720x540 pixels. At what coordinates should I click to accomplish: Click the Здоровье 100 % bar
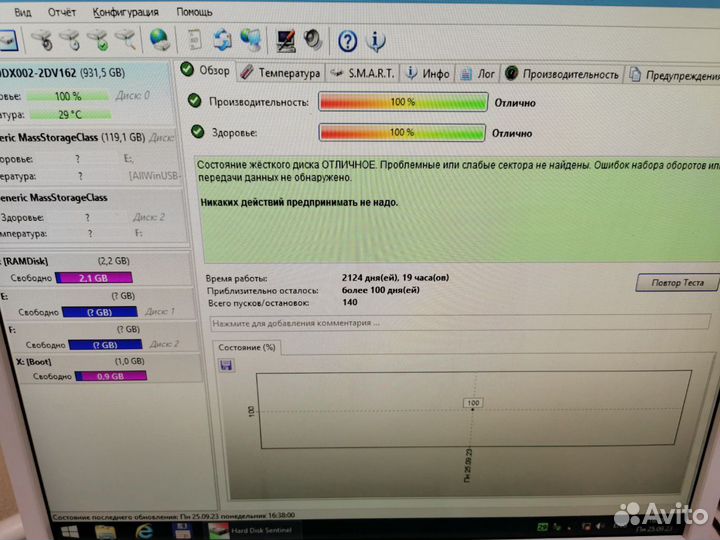coord(402,133)
